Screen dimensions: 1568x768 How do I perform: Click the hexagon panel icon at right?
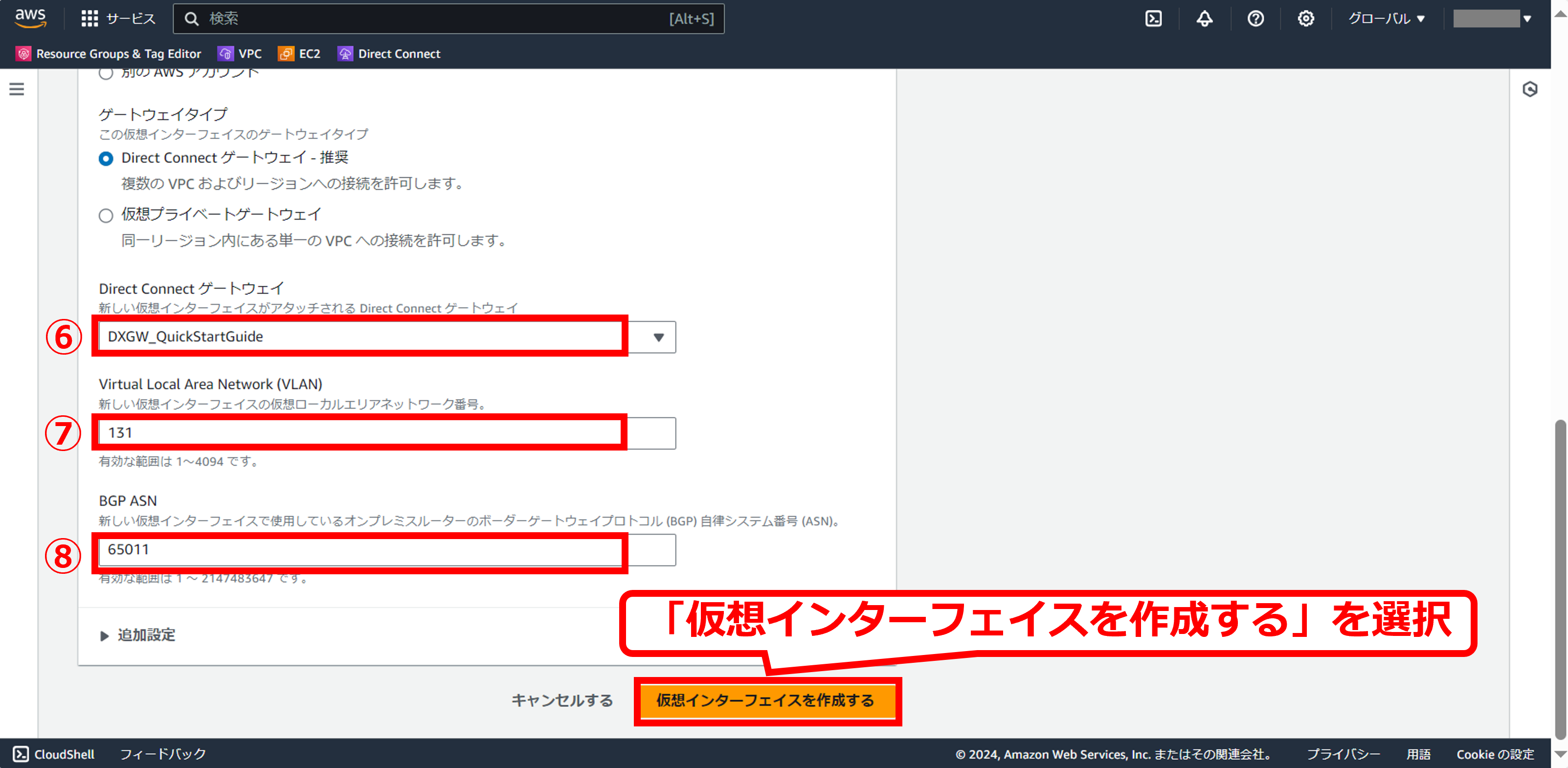coord(1530,90)
